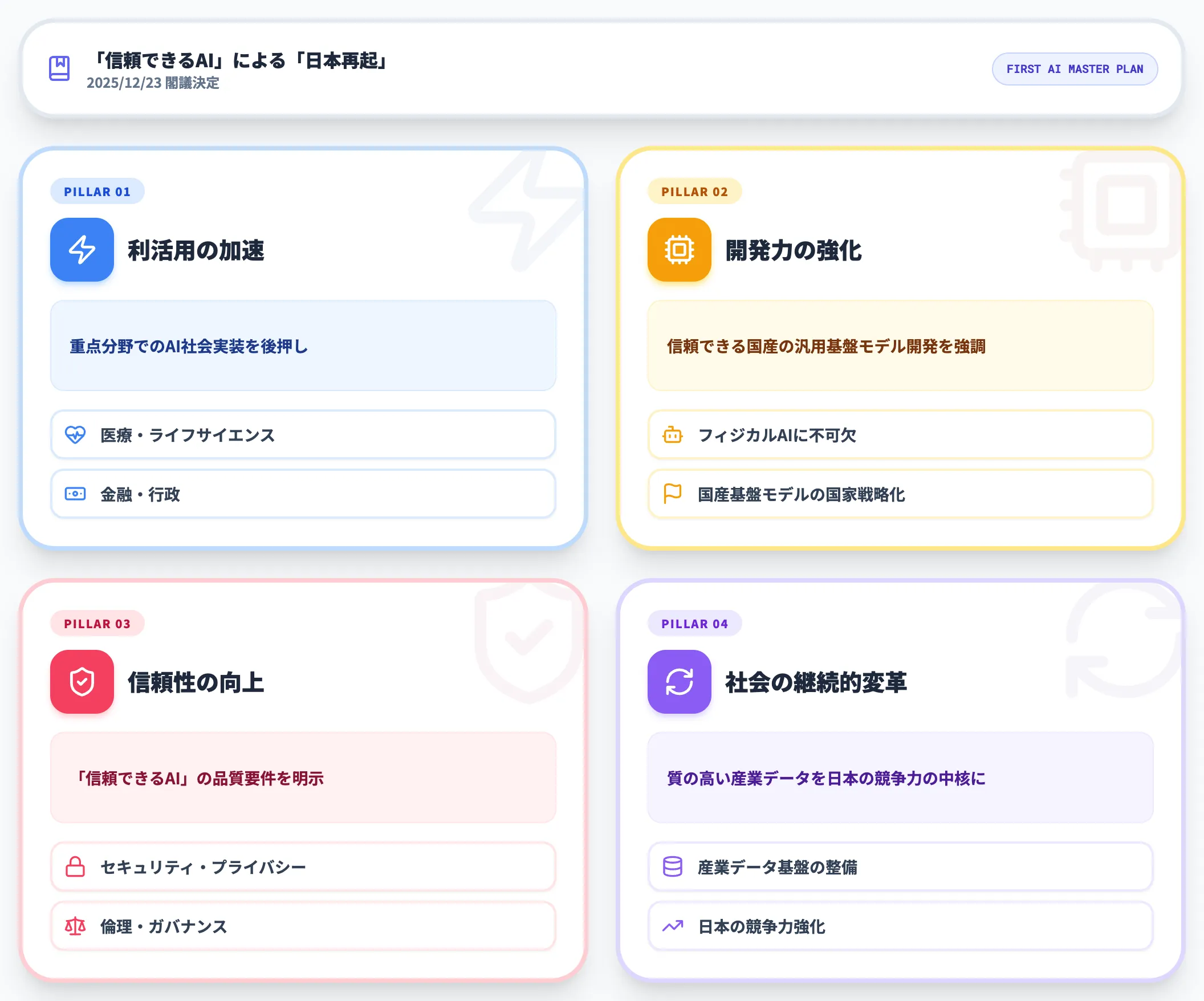Select the PILLAR 01 label badge
This screenshot has width=1204, height=1001.
pyautogui.click(x=97, y=192)
